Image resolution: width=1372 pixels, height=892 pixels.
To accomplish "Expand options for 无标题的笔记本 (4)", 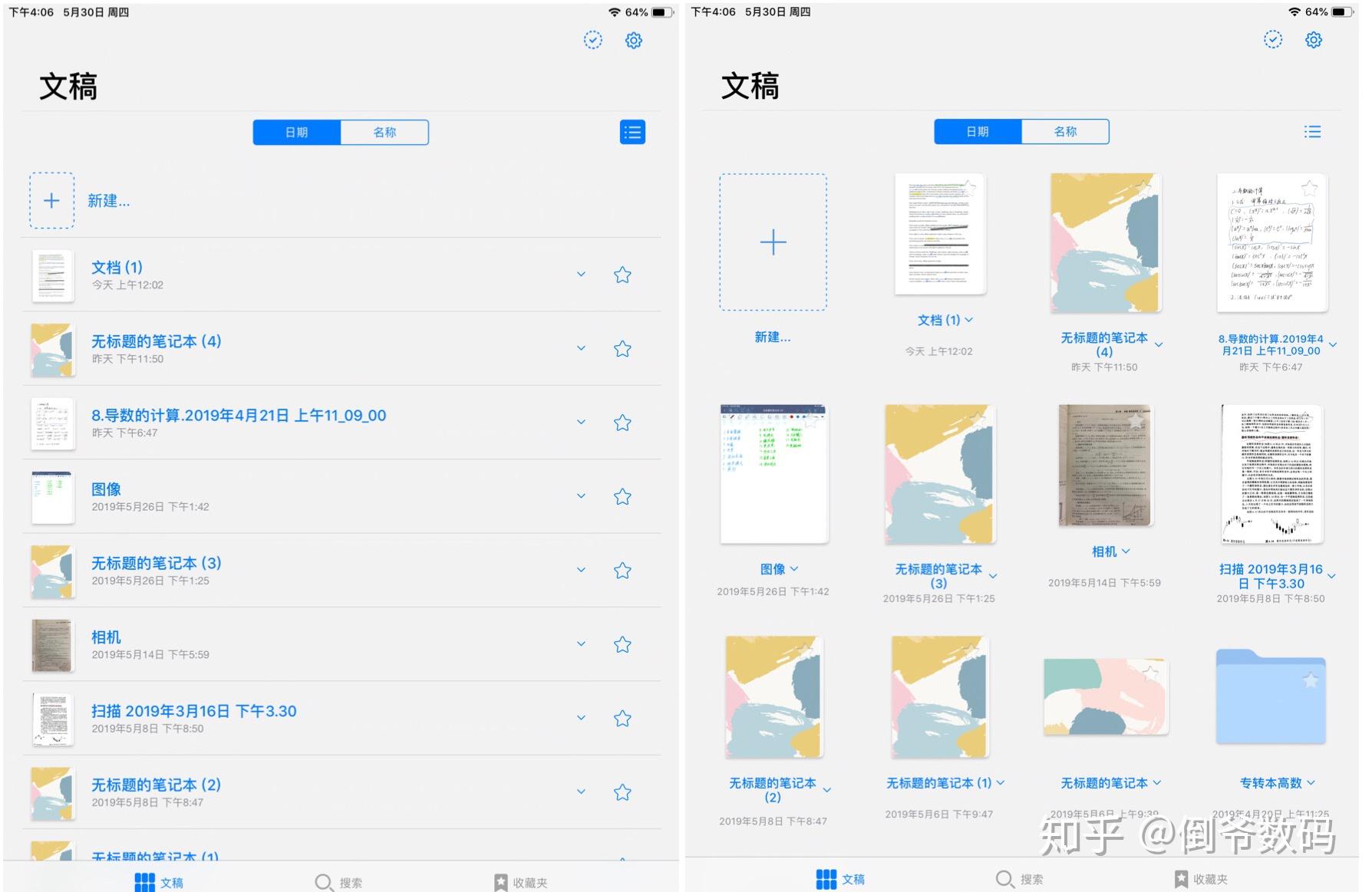I will tap(581, 347).
